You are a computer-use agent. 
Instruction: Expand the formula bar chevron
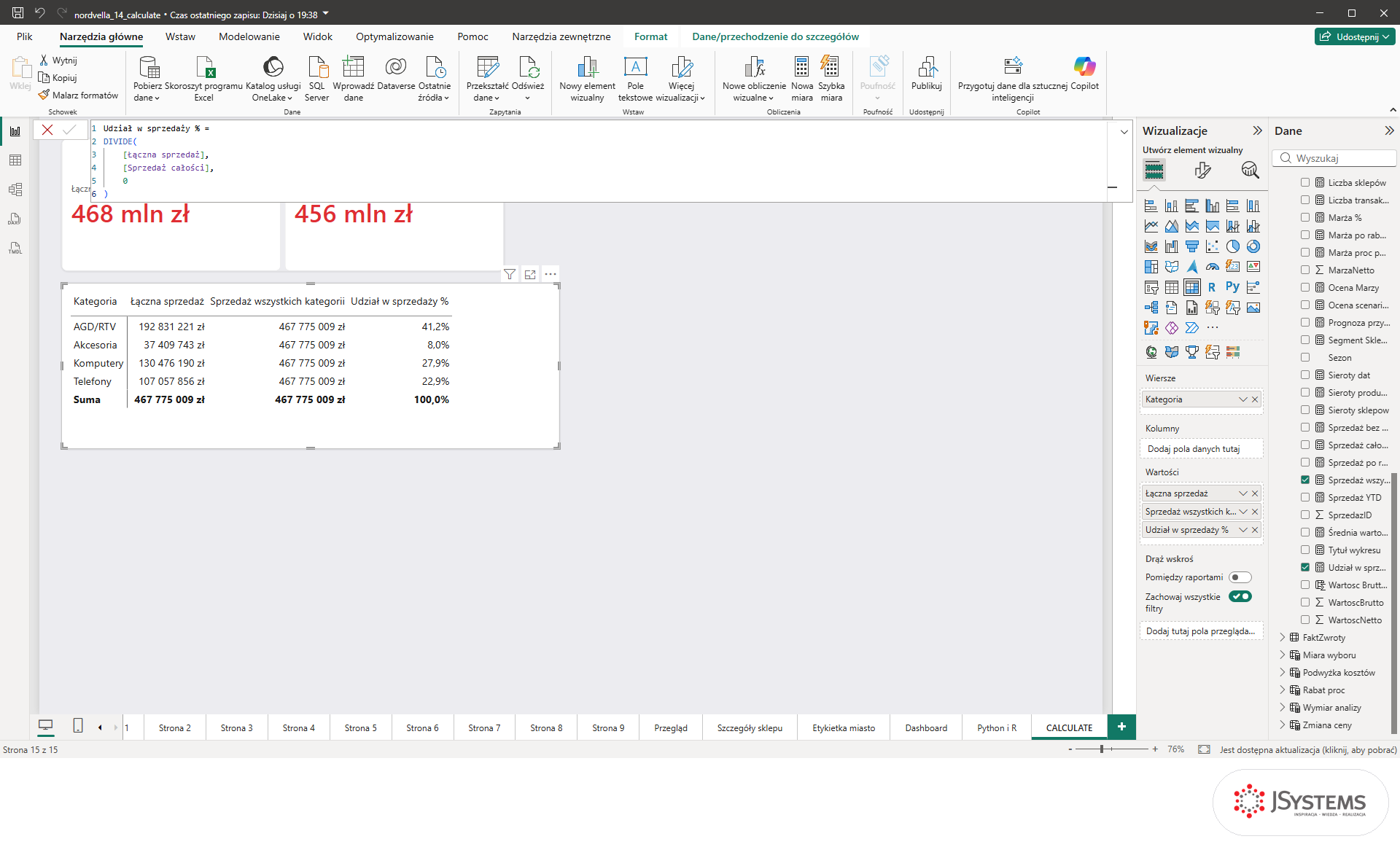[1124, 132]
